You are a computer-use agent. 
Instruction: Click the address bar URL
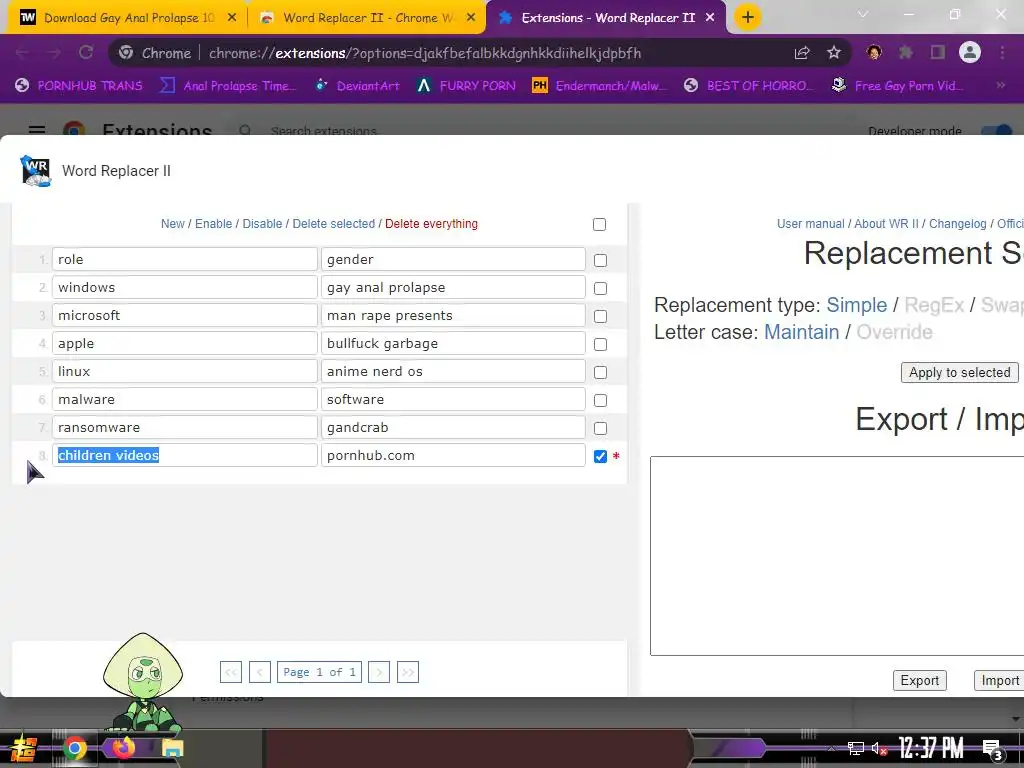424,53
